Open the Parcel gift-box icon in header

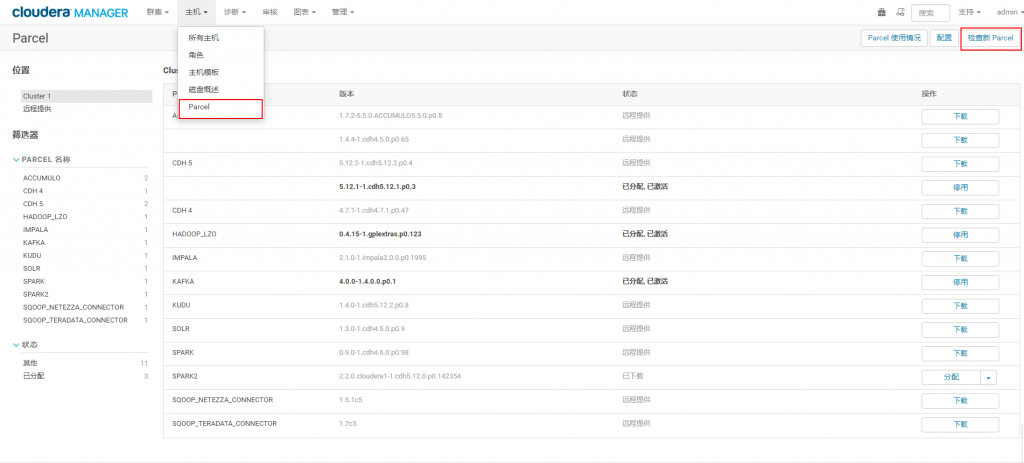[882, 12]
